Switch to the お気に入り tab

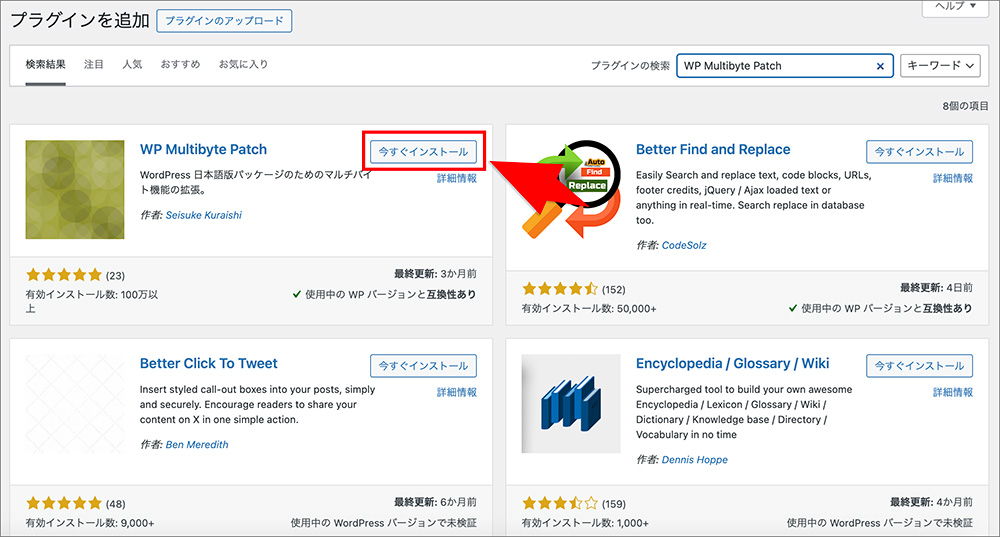point(243,64)
